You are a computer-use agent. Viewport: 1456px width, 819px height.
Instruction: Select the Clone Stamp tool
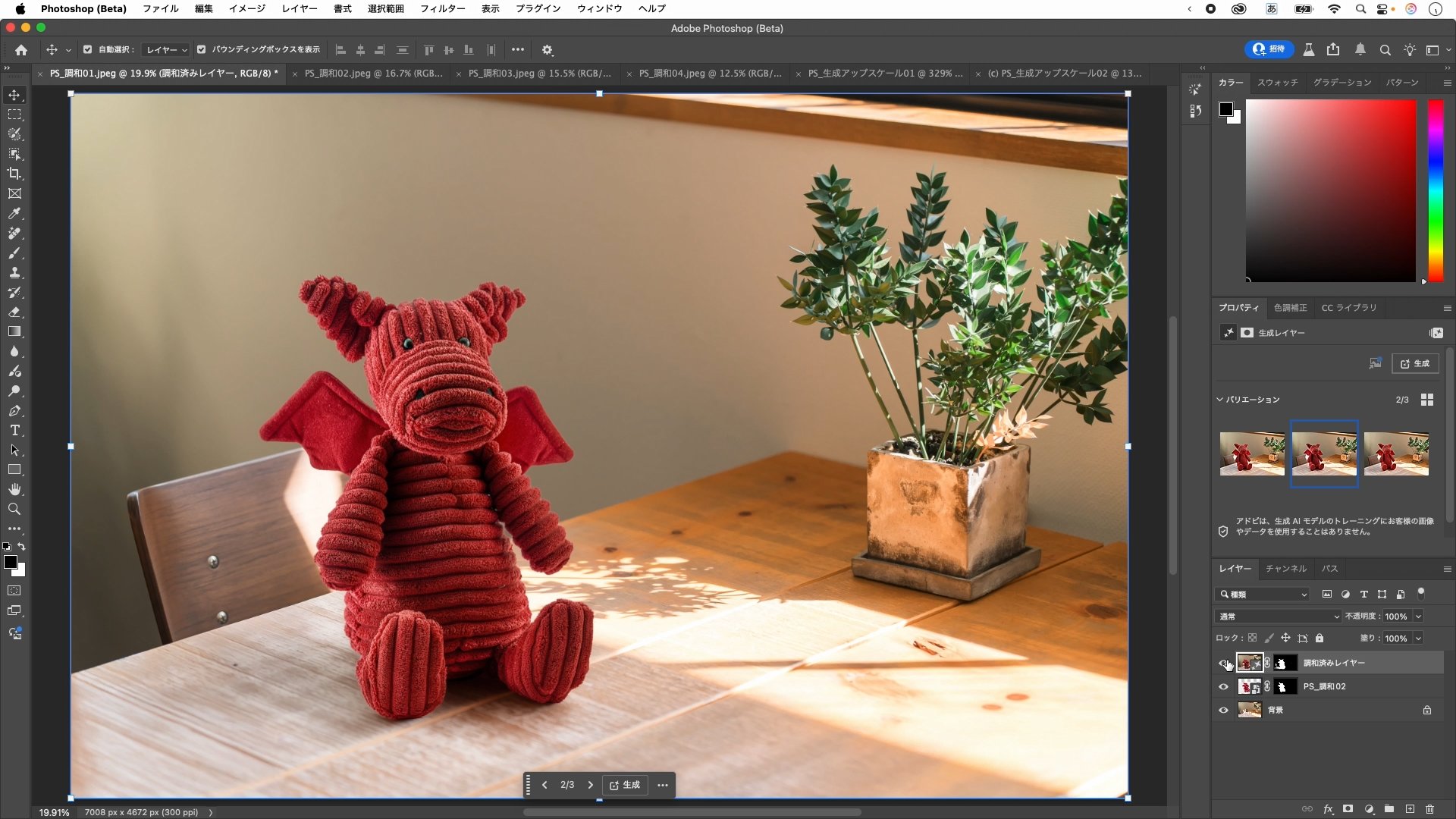click(x=14, y=273)
